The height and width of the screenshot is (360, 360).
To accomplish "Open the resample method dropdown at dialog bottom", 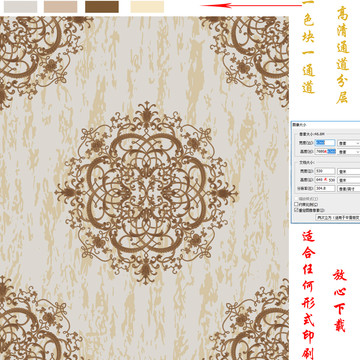I will 338,217.
